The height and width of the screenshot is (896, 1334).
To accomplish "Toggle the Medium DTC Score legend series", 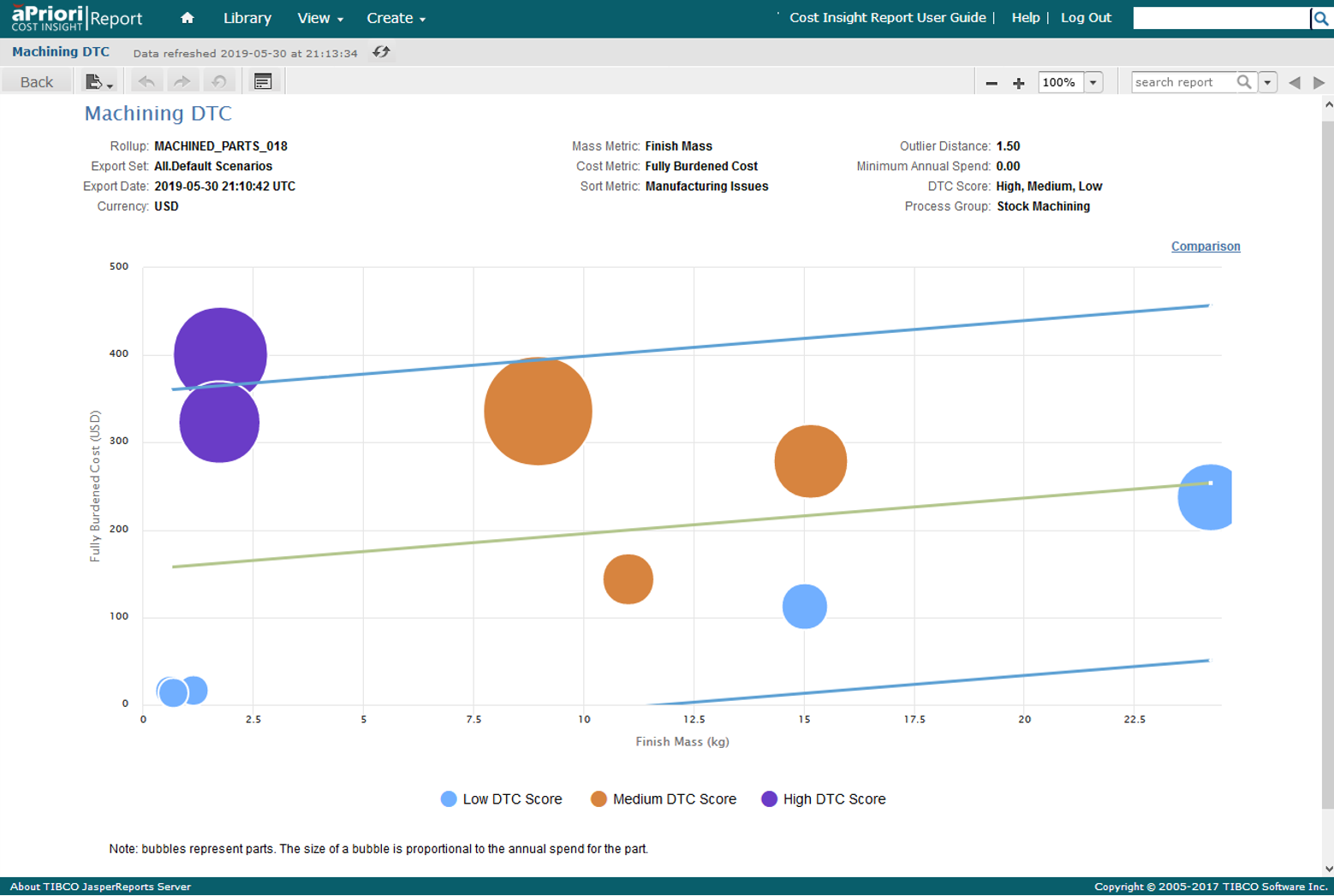I will pyautogui.click(x=664, y=799).
